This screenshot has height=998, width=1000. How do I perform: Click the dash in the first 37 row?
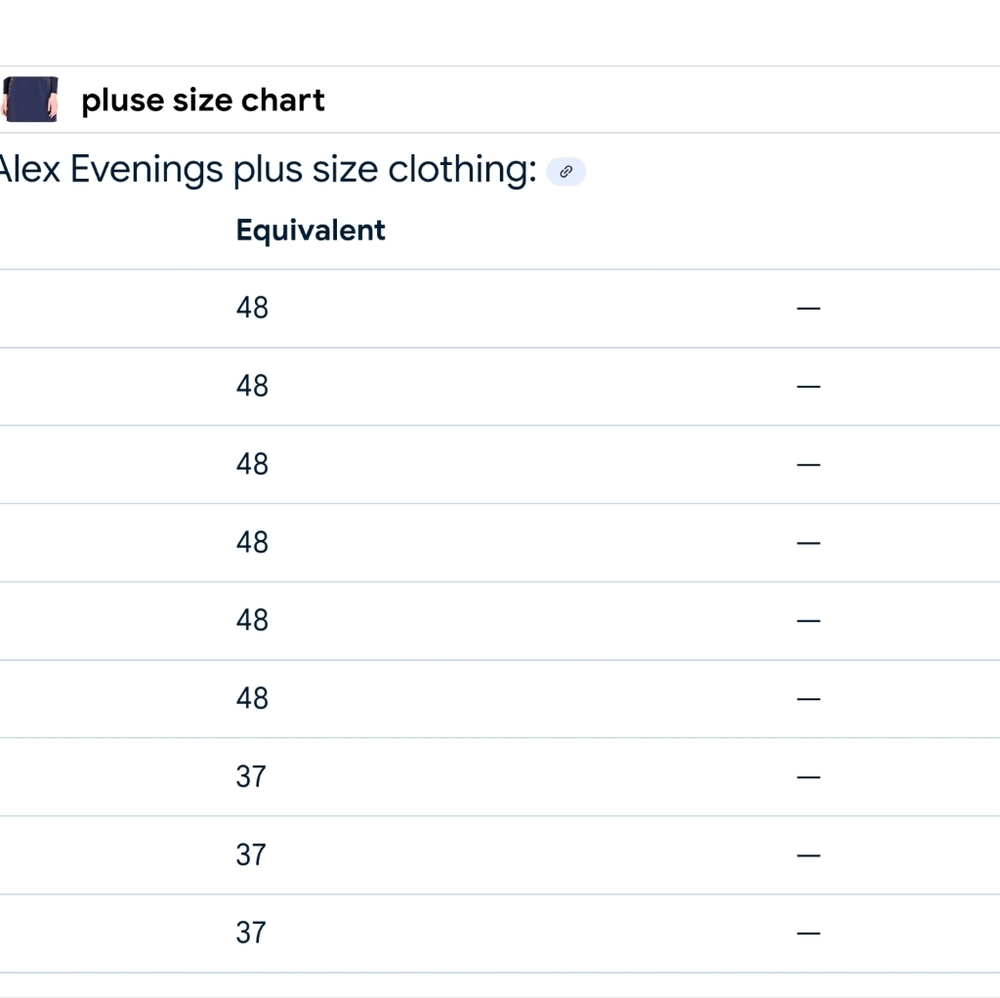808,777
